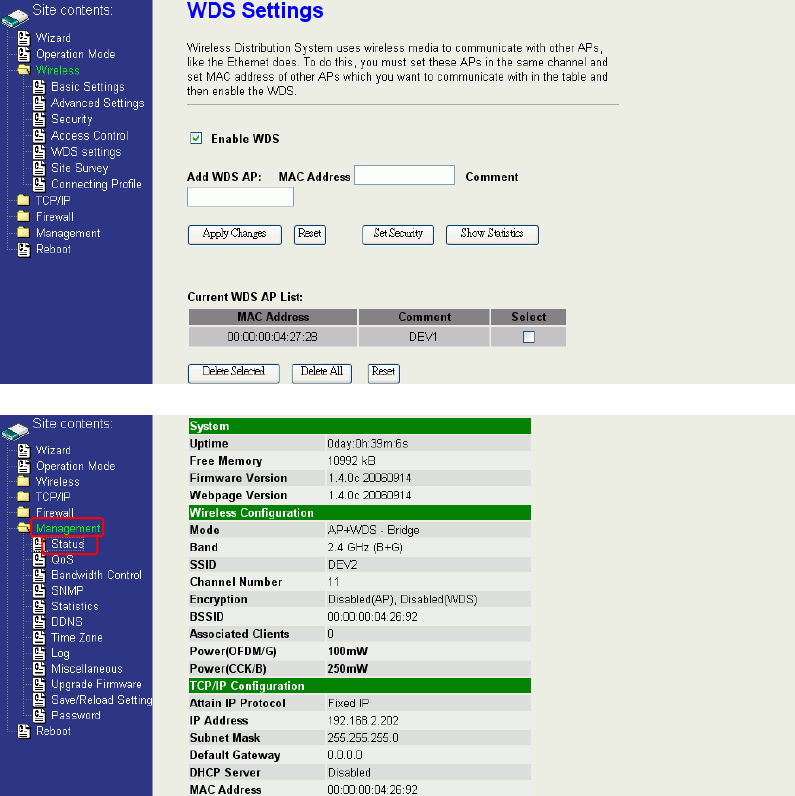The width and height of the screenshot is (795, 796).
Task: Click the Connecting Profile page icon
Action: [39, 184]
